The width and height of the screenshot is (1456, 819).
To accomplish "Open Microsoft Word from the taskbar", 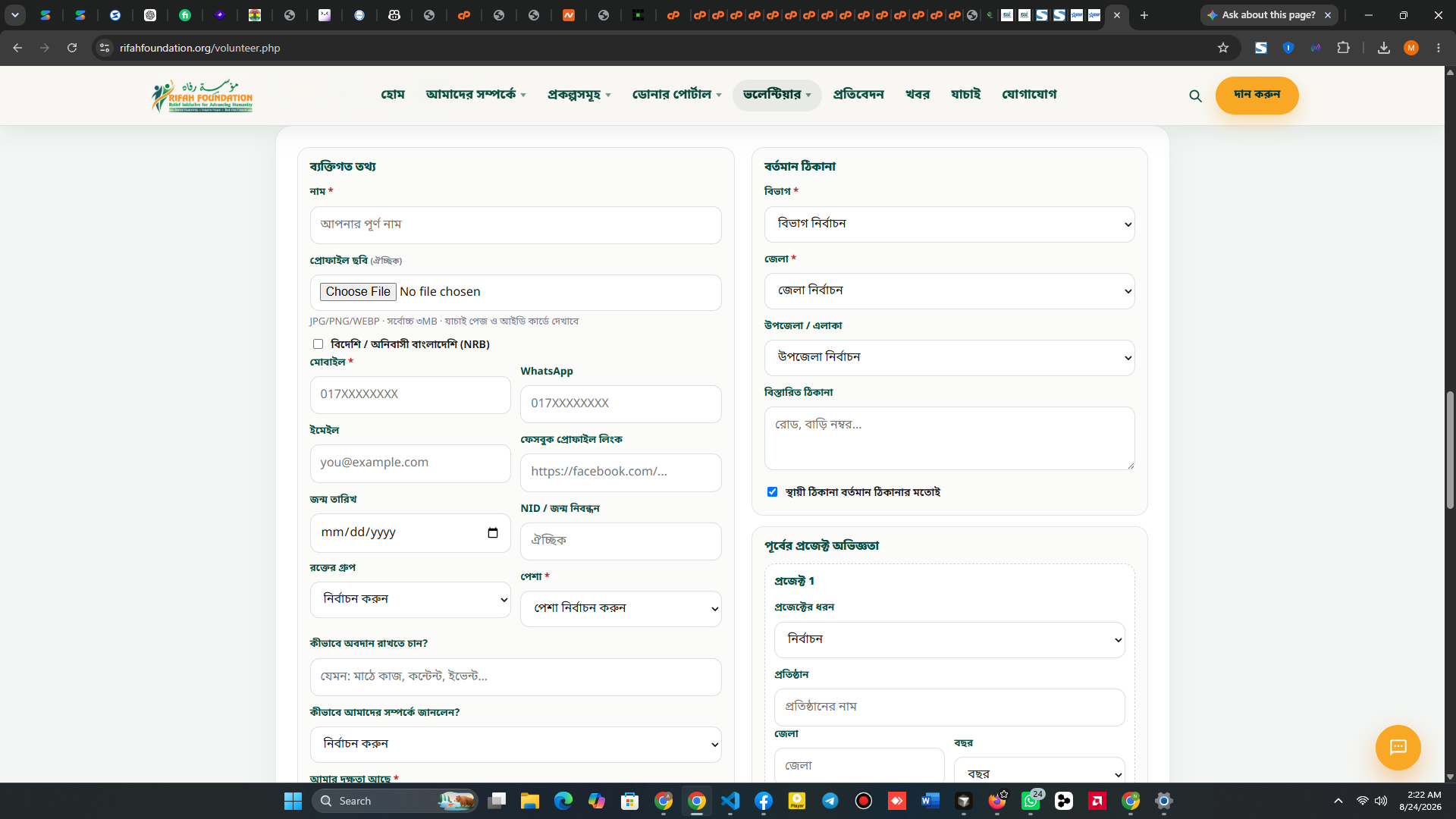I will click(x=930, y=801).
